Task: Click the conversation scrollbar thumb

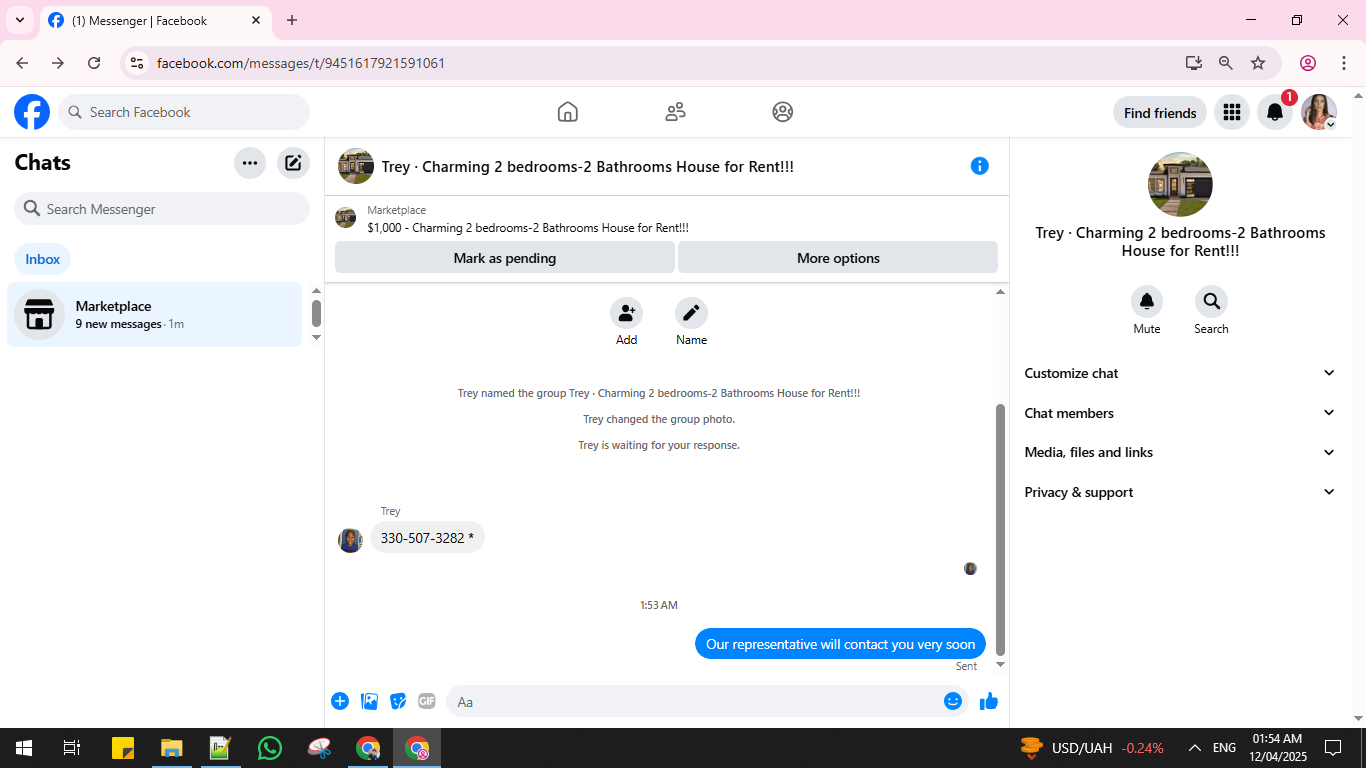Action: point(1000,529)
